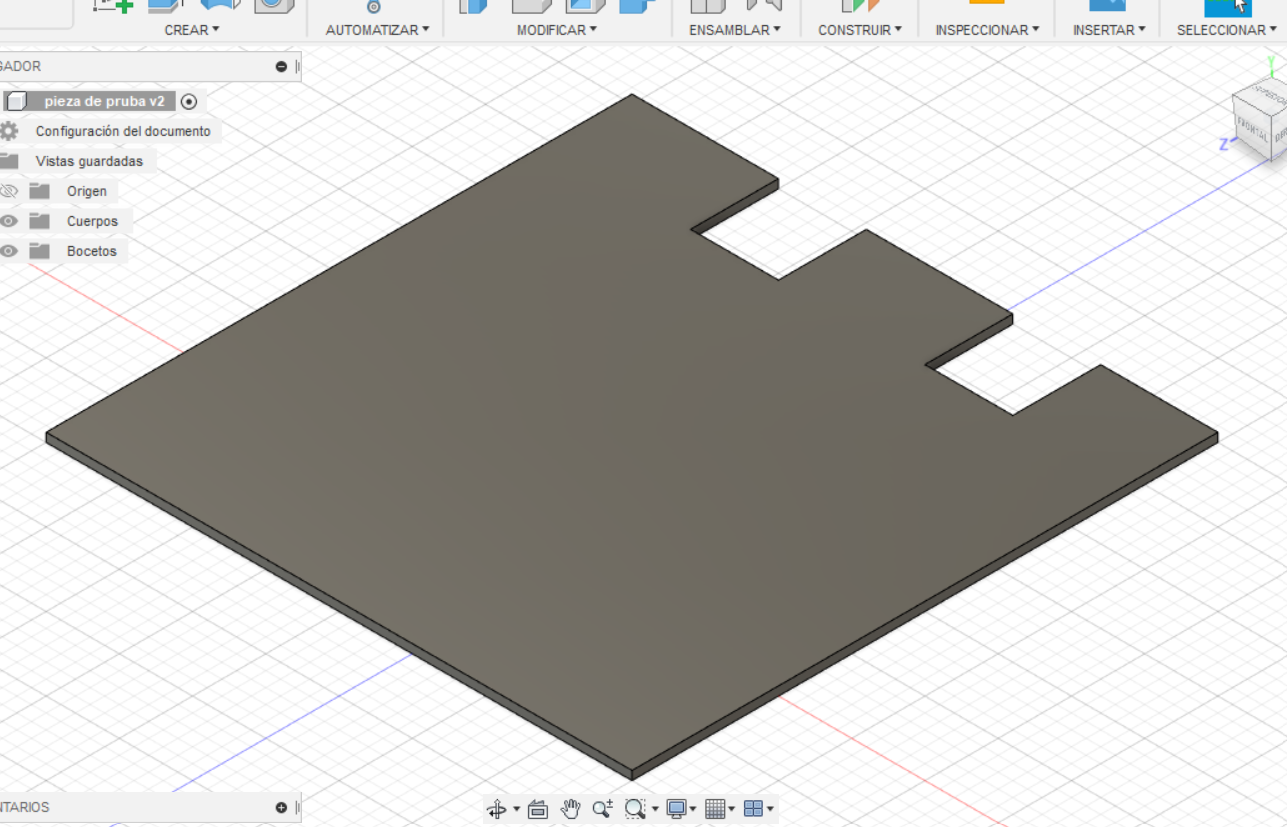This screenshot has width=1287, height=827.
Task: Select the pieza de pruba v2 root component
Action: (x=104, y=101)
